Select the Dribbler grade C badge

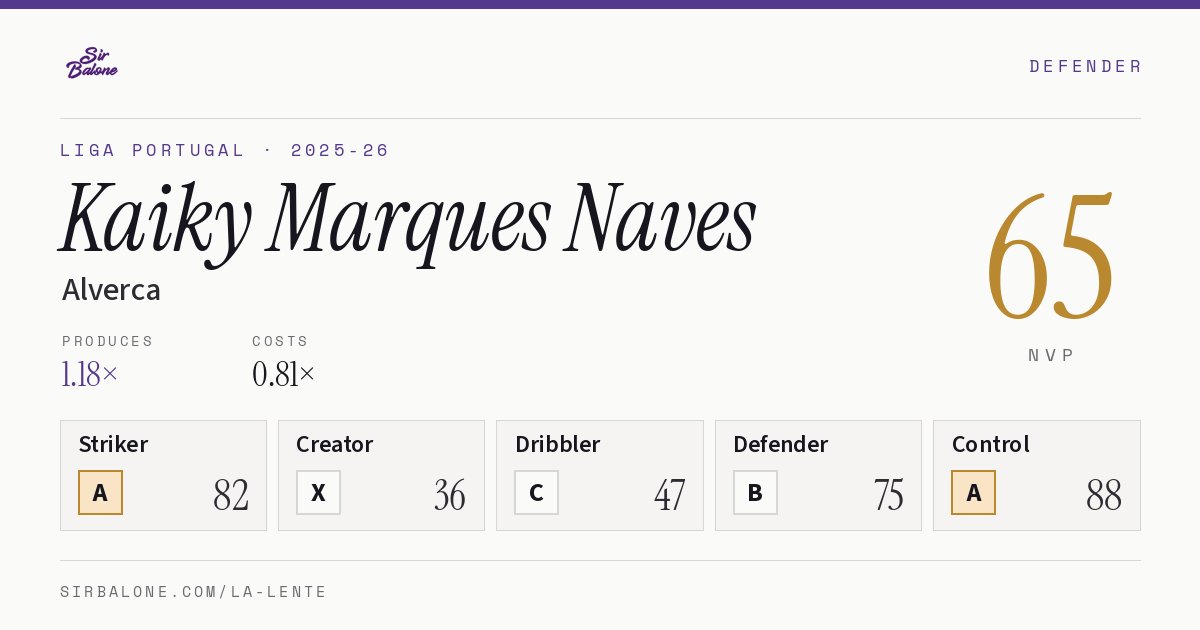pos(536,492)
